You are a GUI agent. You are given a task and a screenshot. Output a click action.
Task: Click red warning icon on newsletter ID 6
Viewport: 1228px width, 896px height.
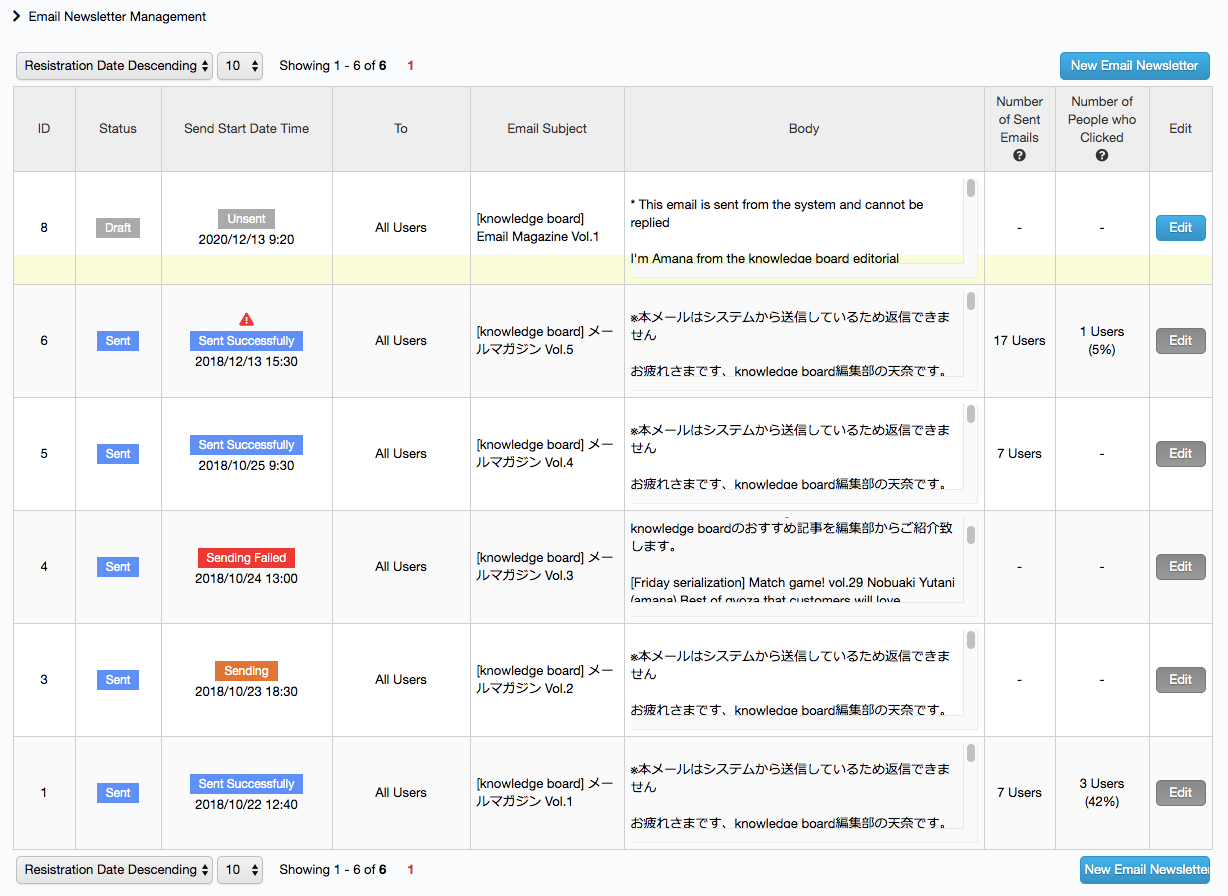pyautogui.click(x=247, y=319)
